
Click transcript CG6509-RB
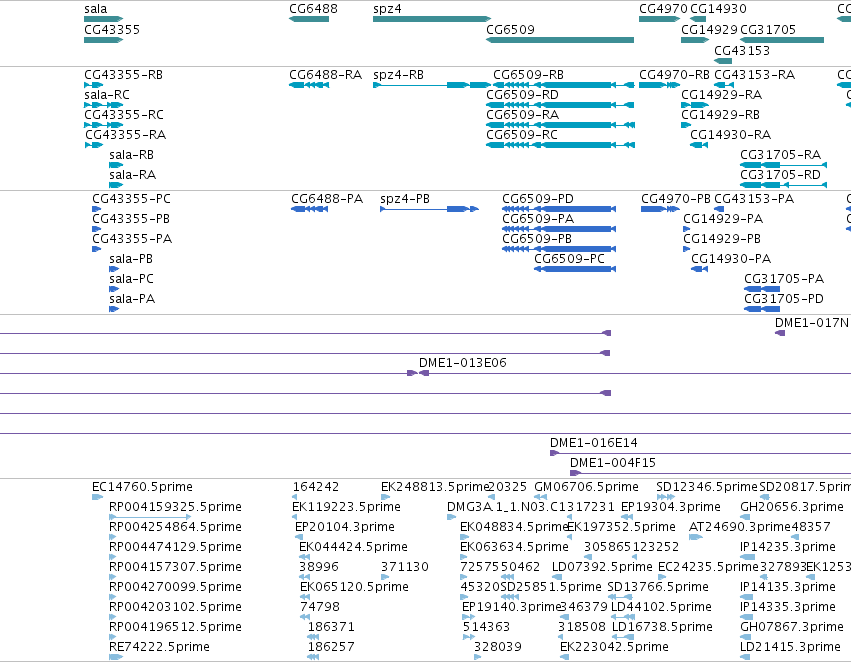[563, 85]
